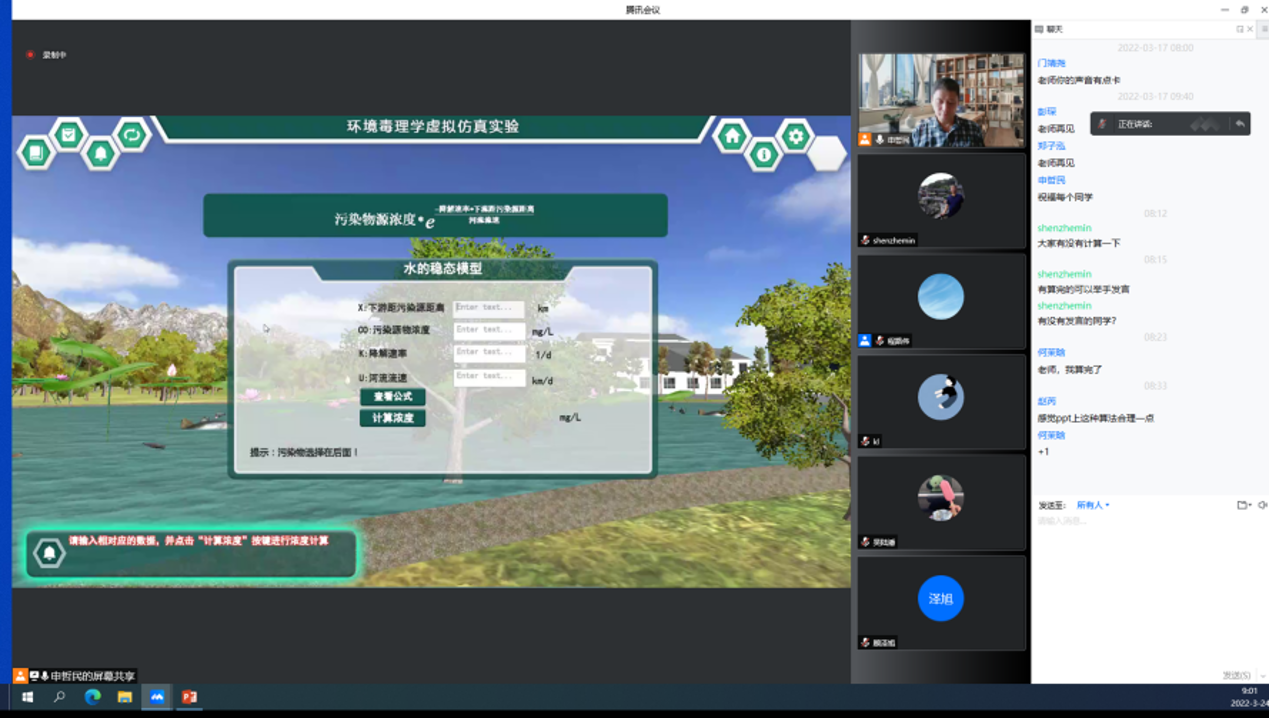Open the settings gear hexagon
The image size is (1274, 721).
(796, 136)
